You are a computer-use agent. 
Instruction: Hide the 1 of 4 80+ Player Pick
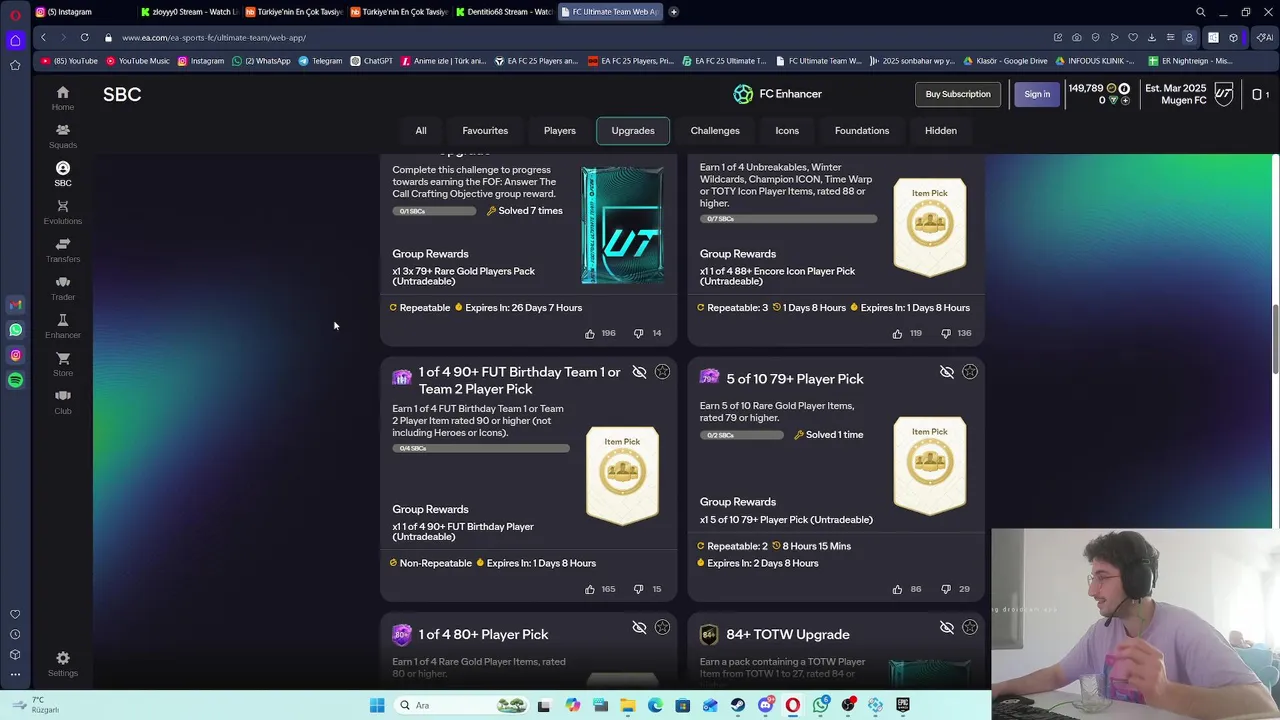coord(639,627)
